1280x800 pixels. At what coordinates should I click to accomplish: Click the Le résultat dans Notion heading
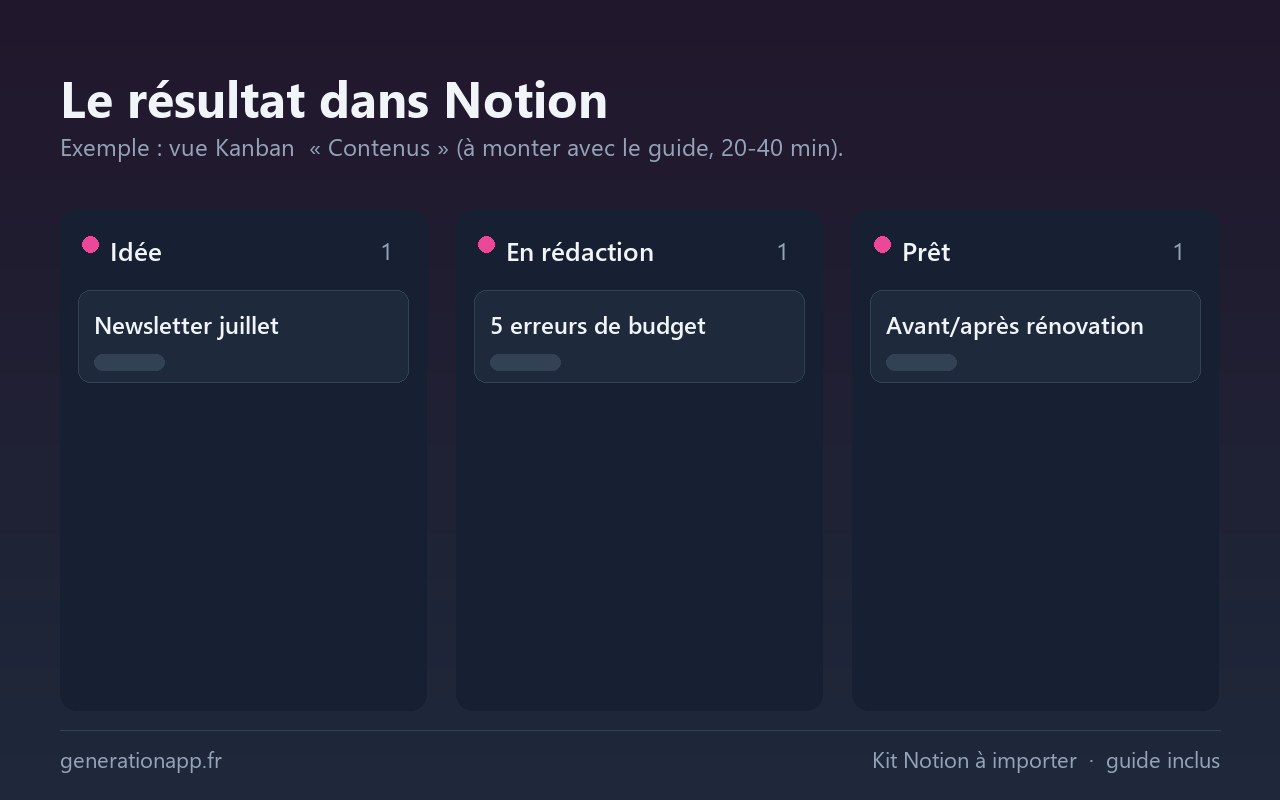pos(334,100)
